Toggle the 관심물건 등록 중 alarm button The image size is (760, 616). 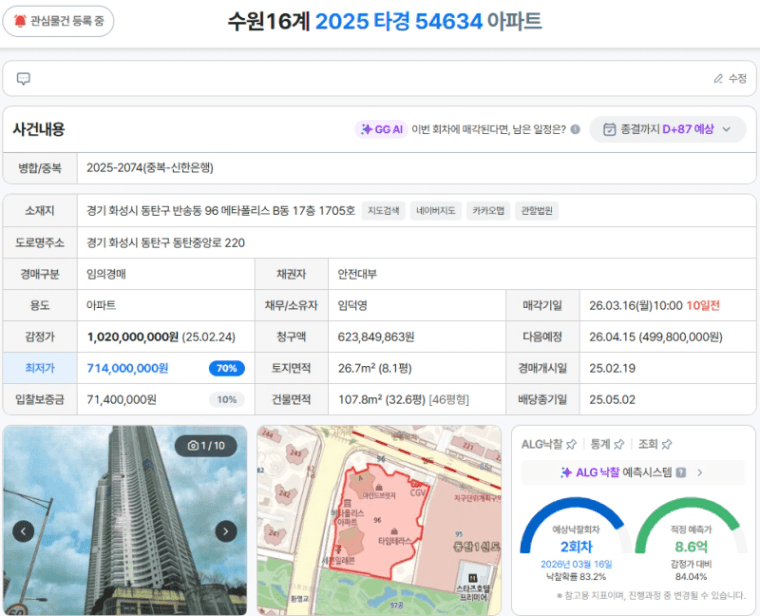point(59,20)
